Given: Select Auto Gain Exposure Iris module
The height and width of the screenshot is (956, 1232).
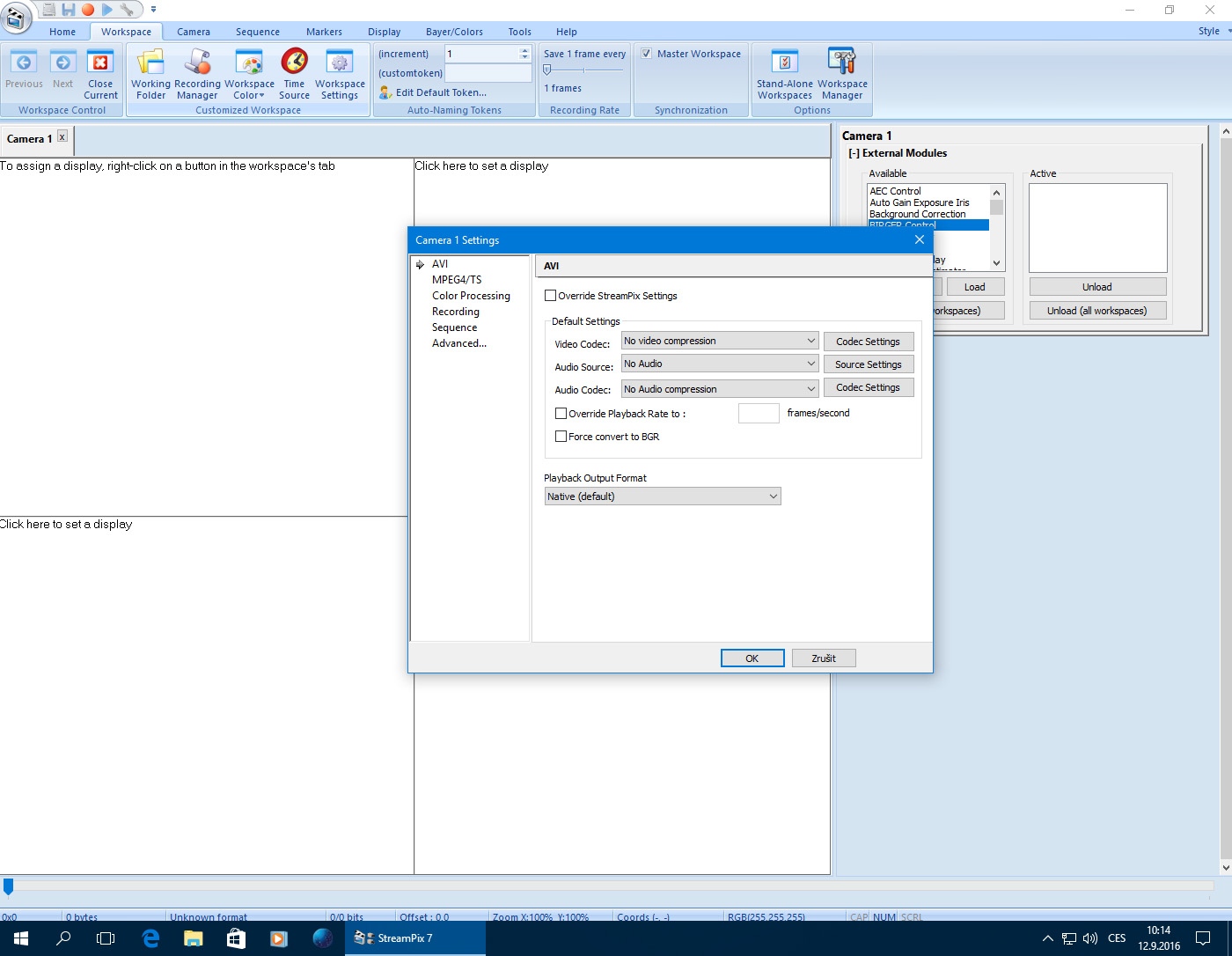Looking at the screenshot, I should tap(920, 202).
